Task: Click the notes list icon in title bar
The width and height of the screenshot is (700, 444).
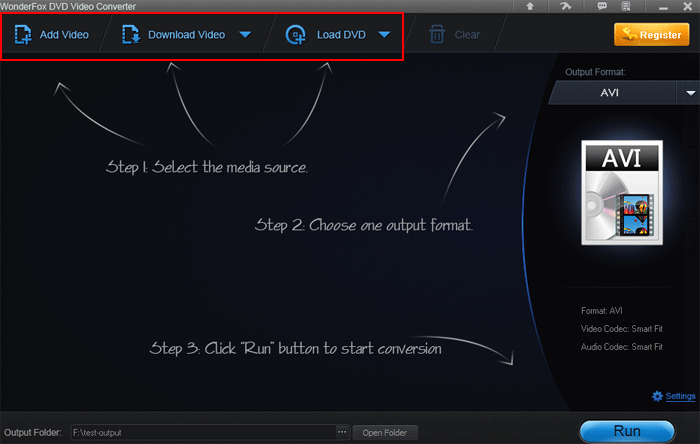Action: (626, 6)
